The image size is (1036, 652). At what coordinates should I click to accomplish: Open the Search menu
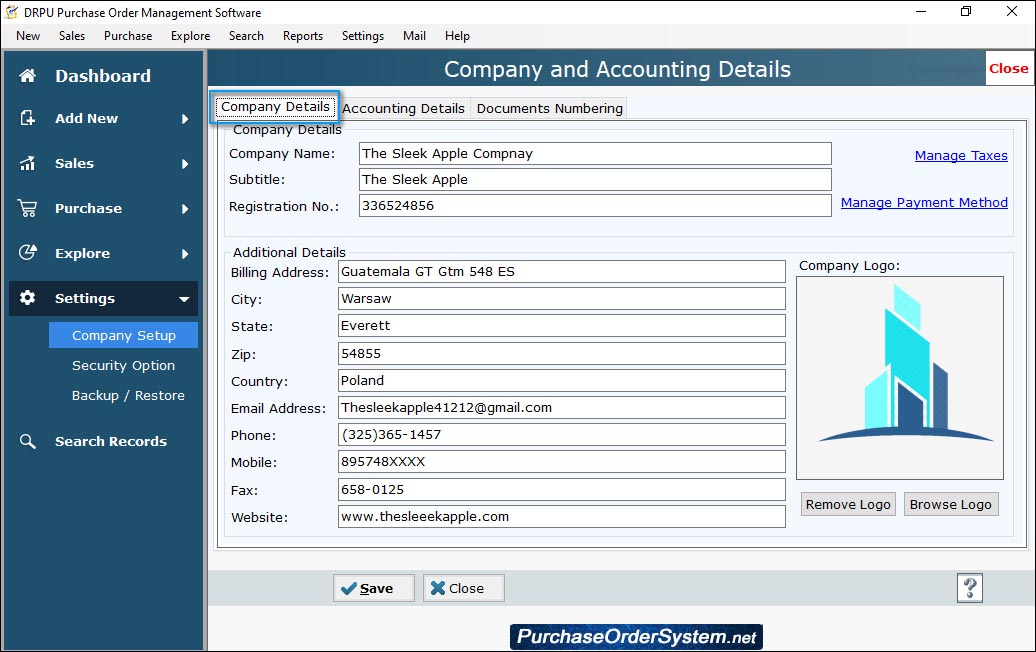[246, 36]
